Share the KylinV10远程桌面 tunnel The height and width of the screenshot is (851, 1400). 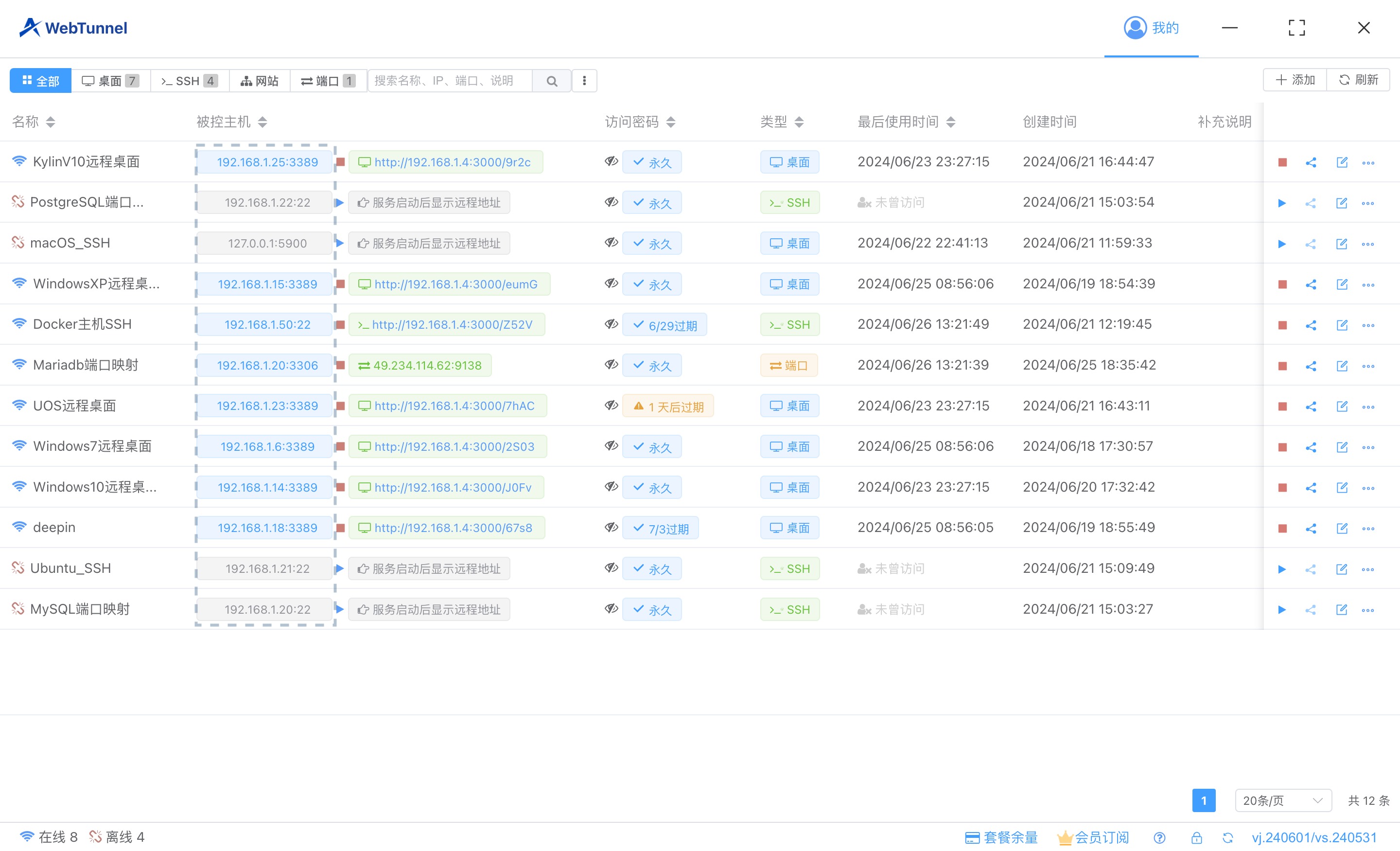pyautogui.click(x=1311, y=162)
